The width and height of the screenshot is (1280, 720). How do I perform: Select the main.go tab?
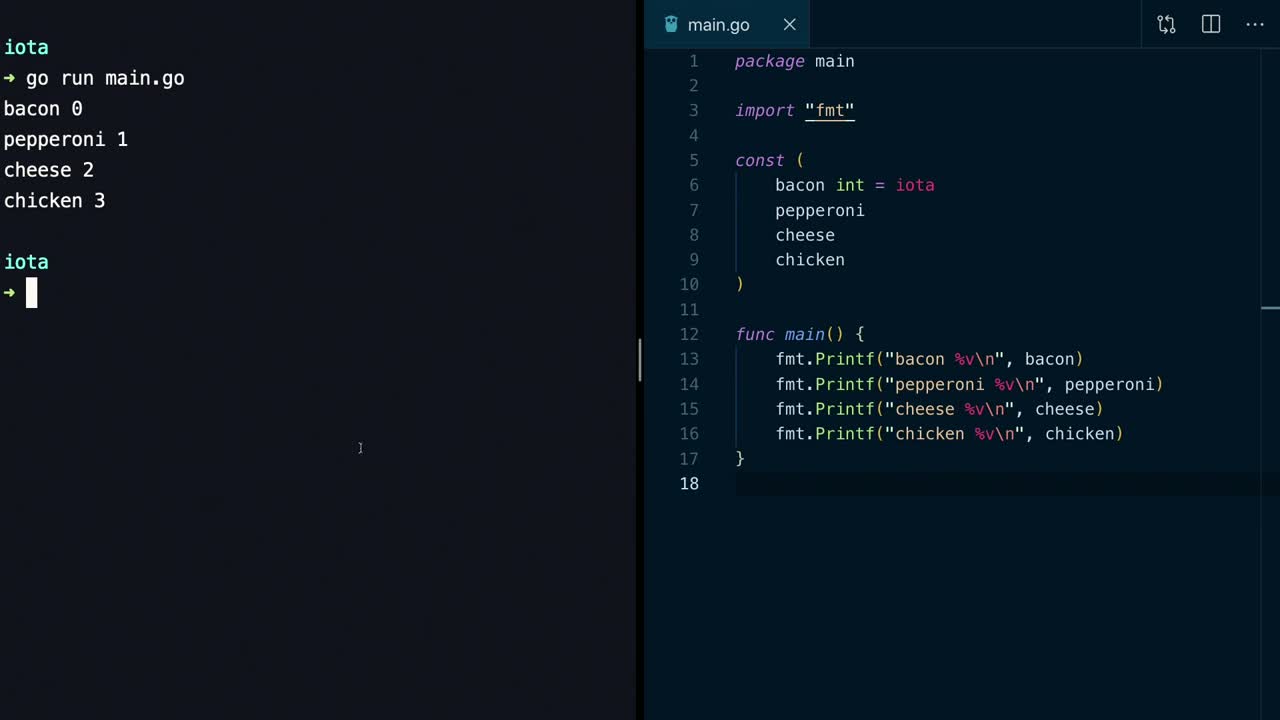718,25
